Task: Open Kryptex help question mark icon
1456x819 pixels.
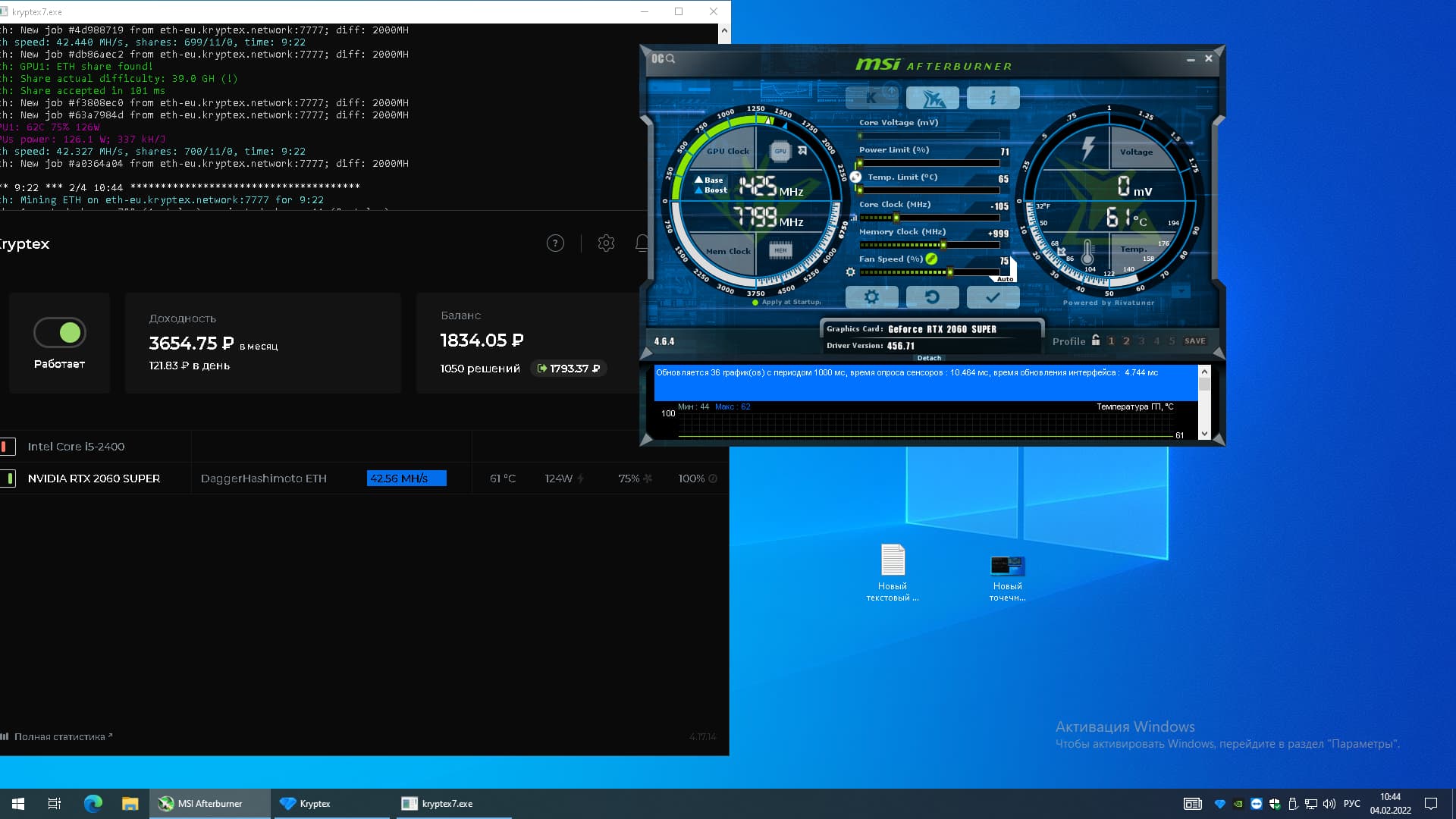Action: [555, 243]
